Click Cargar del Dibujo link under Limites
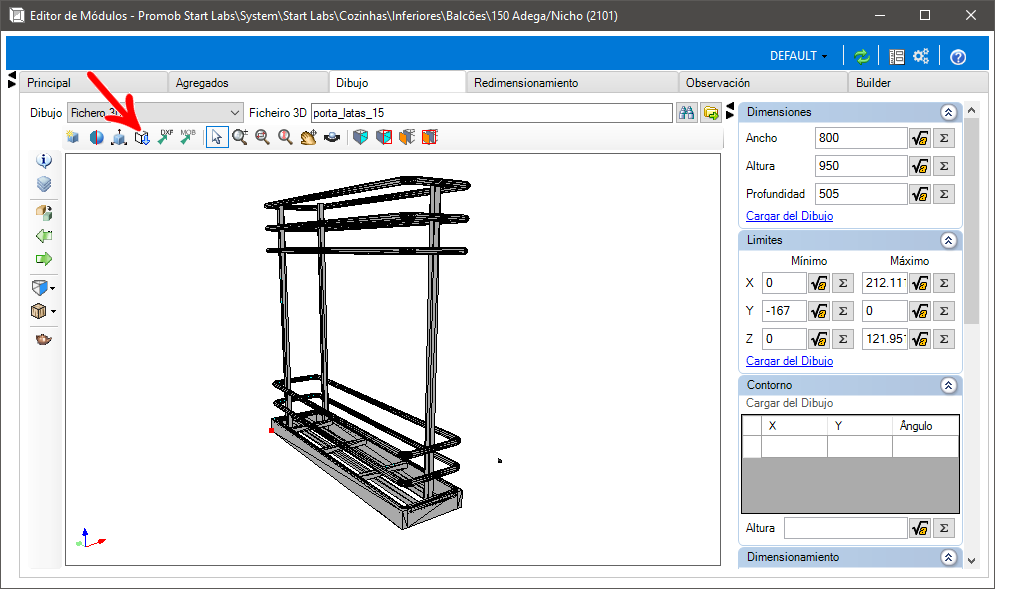This screenshot has width=1032, height=602. [789, 361]
